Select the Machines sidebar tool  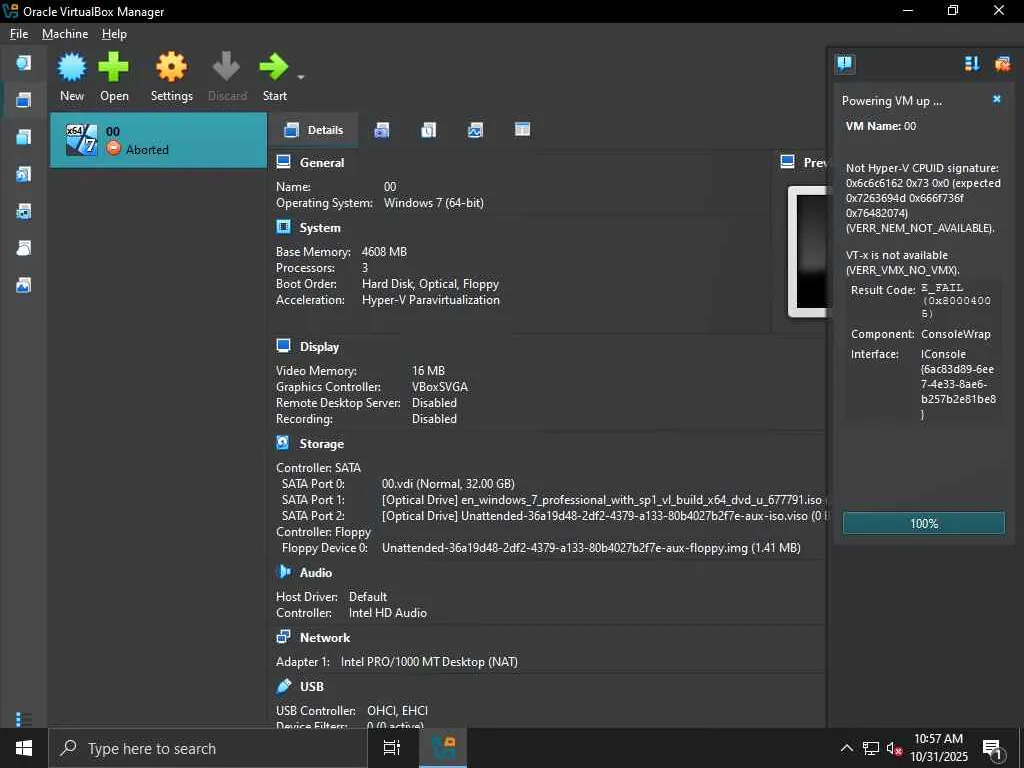tap(24, 99)
